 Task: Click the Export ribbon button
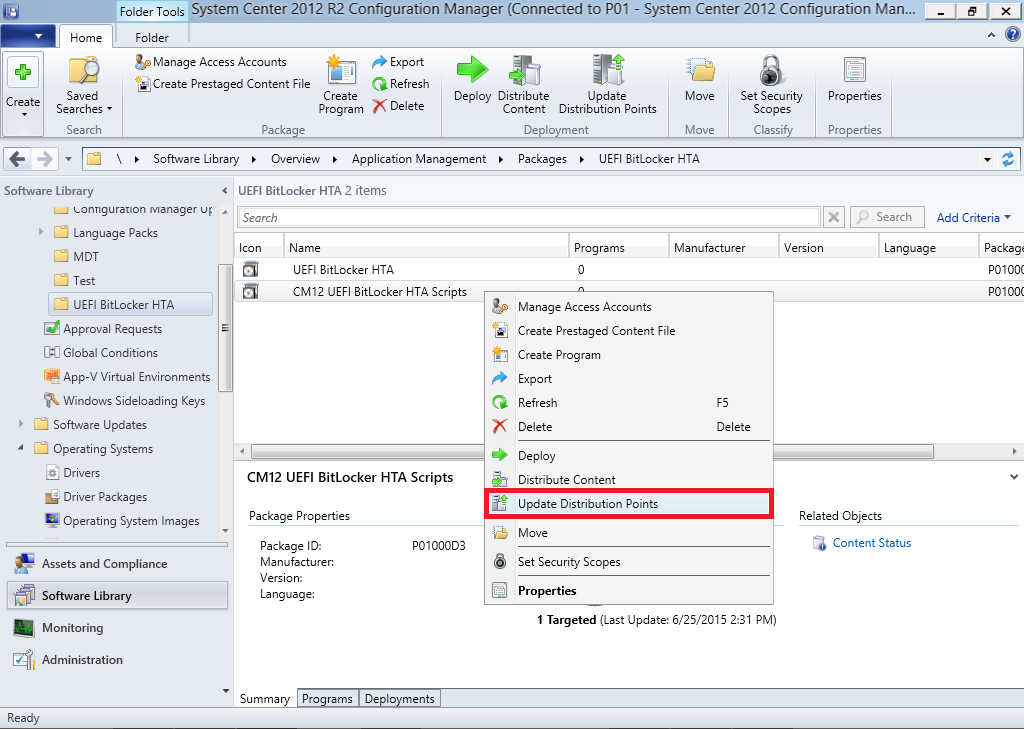click(398, 62)
